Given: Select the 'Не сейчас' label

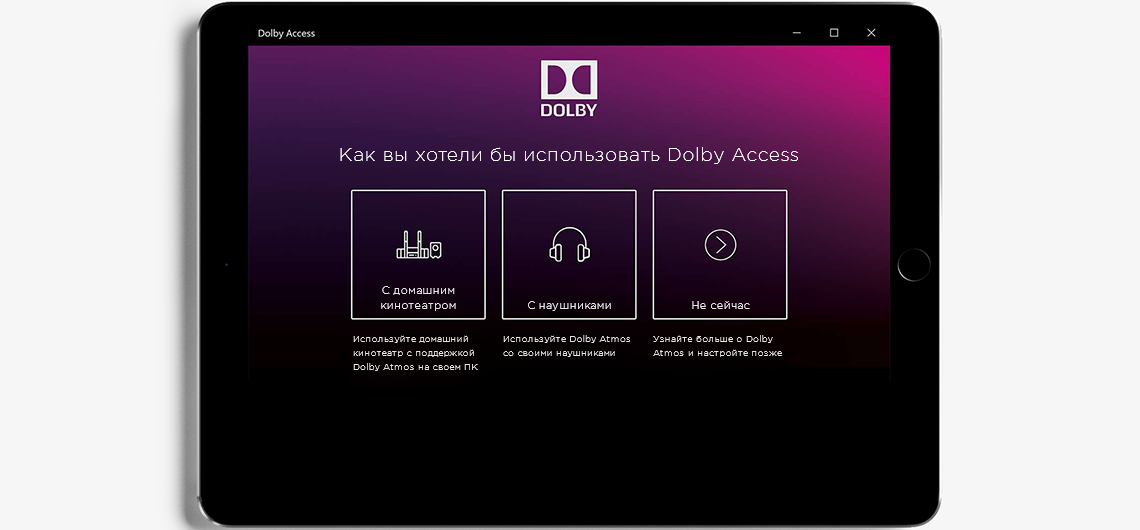Looking at the screenshot, I should [x=720, y=305].
